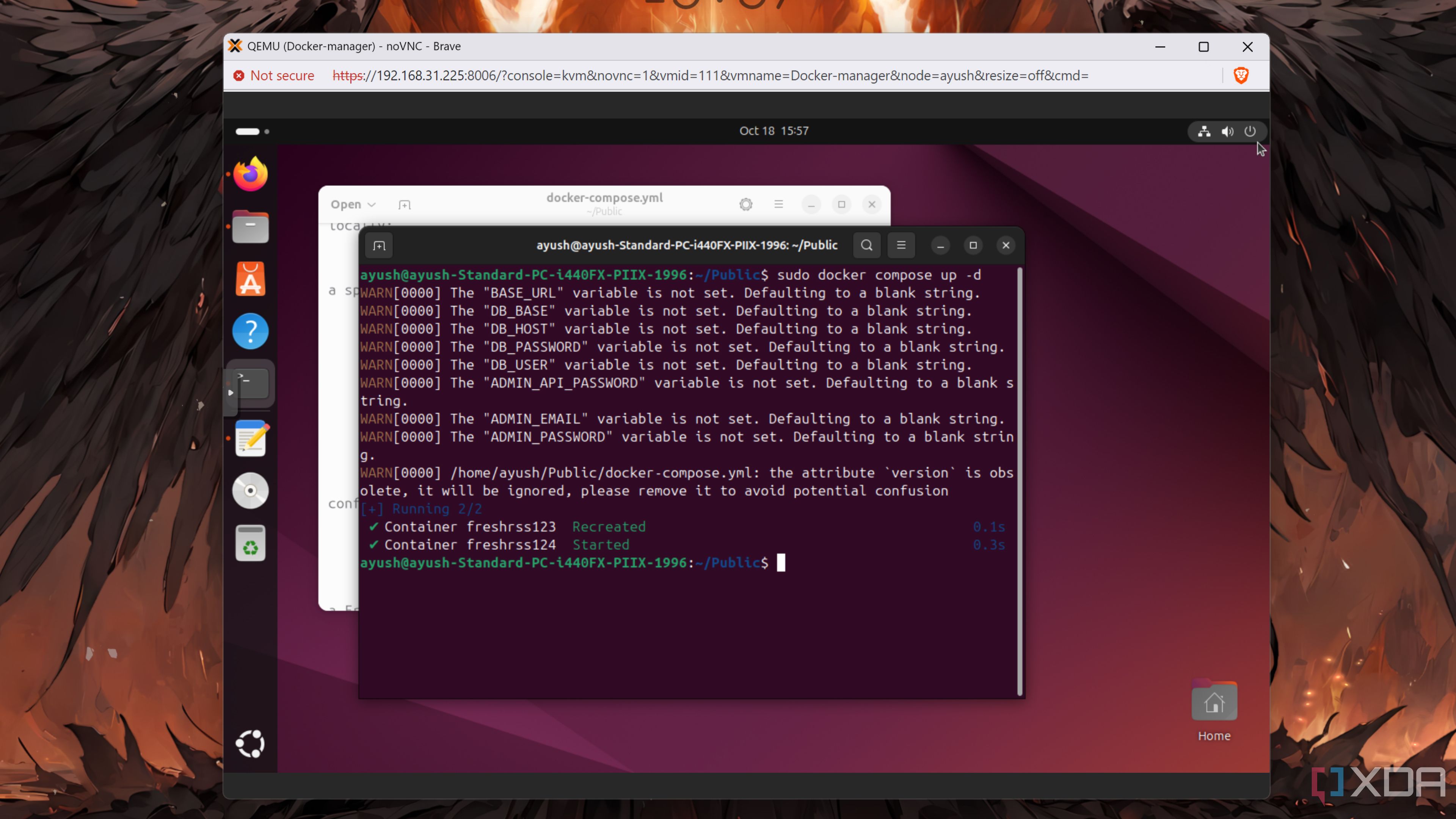Click the docker-compose.yml title in the editor
The image size is (1456, 819).
pyautogui.click(x=604, y=198)
